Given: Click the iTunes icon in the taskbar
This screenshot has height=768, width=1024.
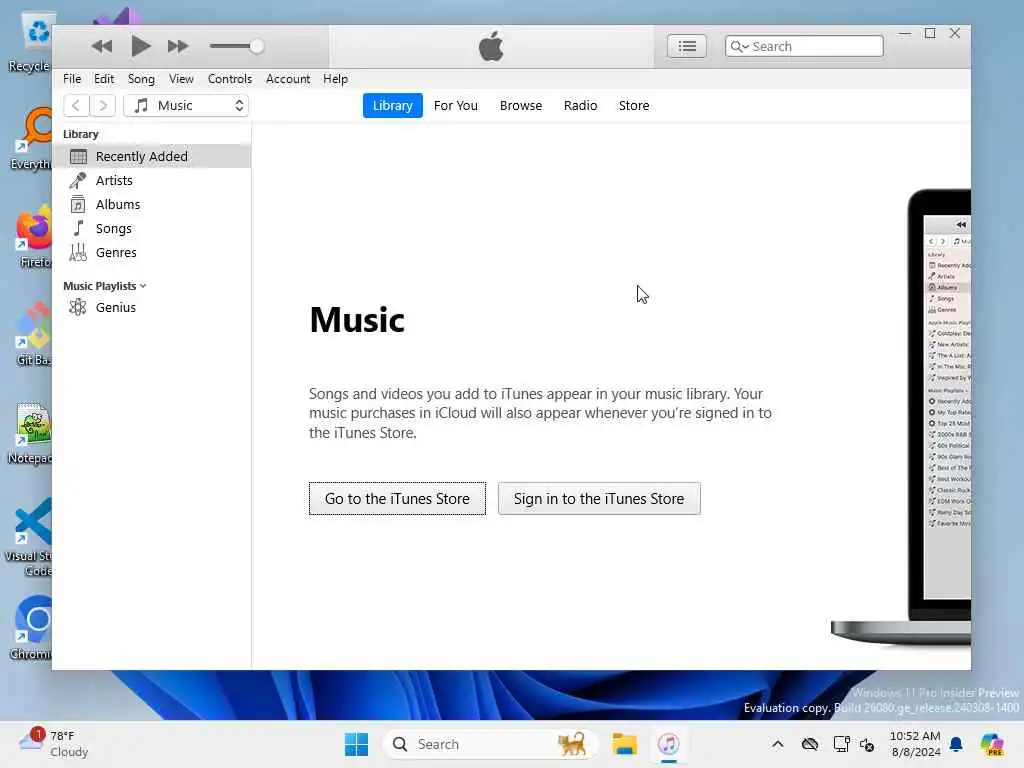Looking at the screenshot, I should coord(668,744).
